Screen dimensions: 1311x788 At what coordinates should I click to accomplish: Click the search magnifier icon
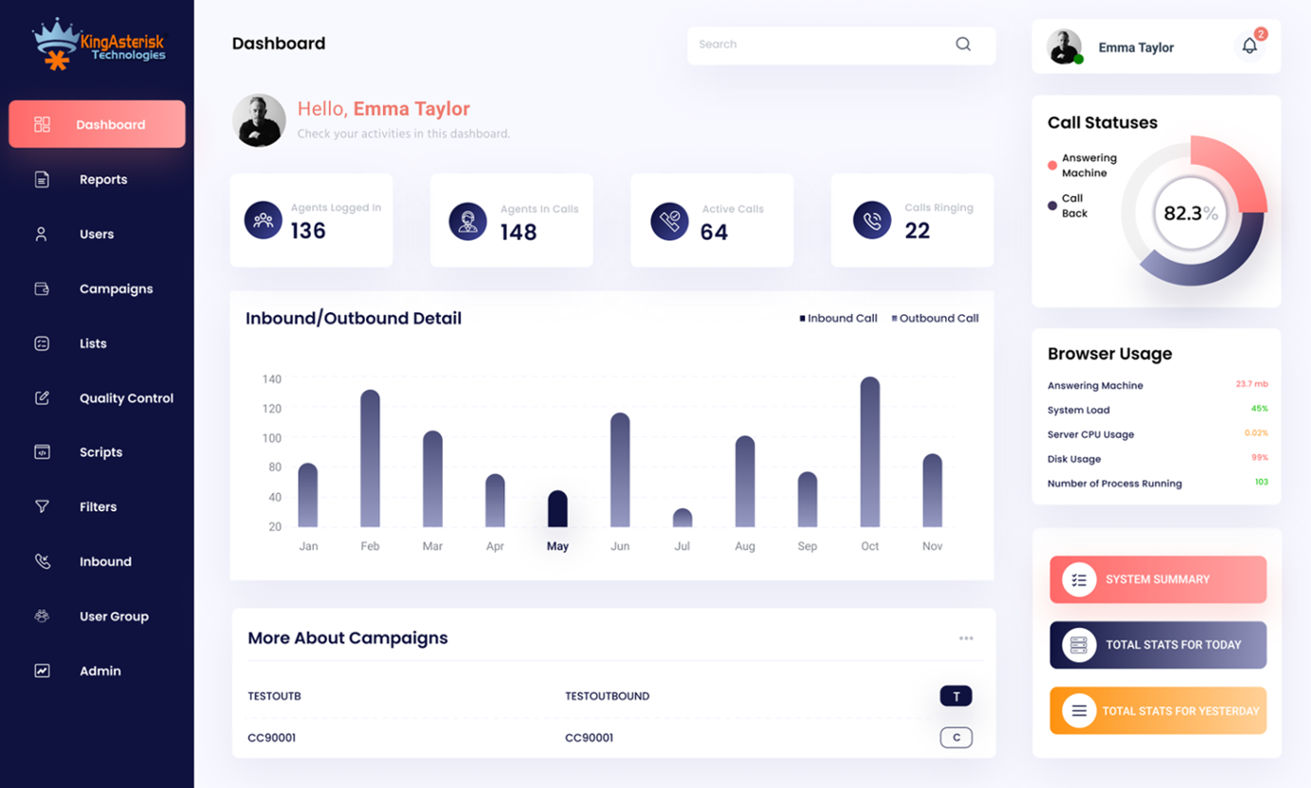(963, 44)
